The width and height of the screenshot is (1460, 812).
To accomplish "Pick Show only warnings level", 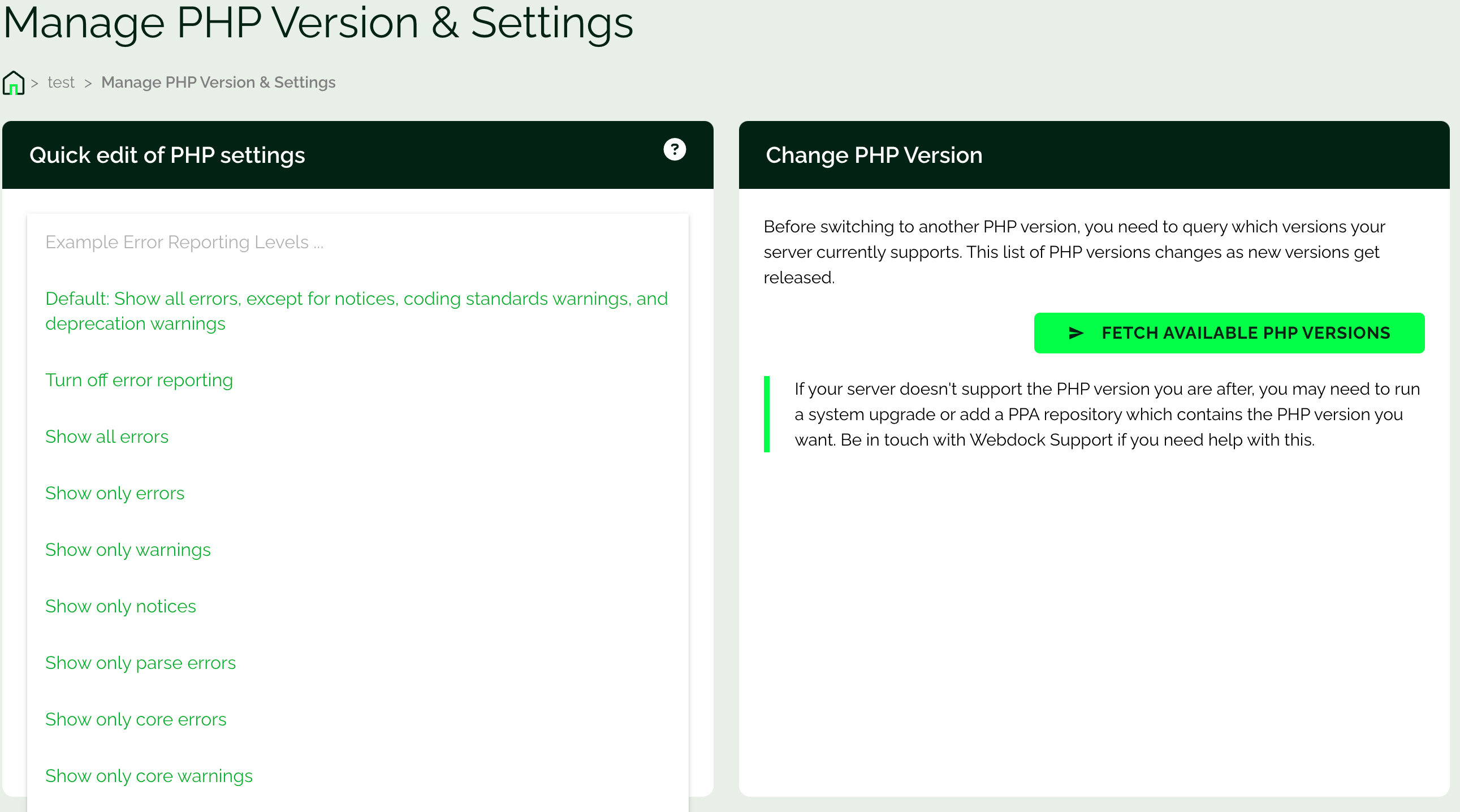I will pos(128,550).
